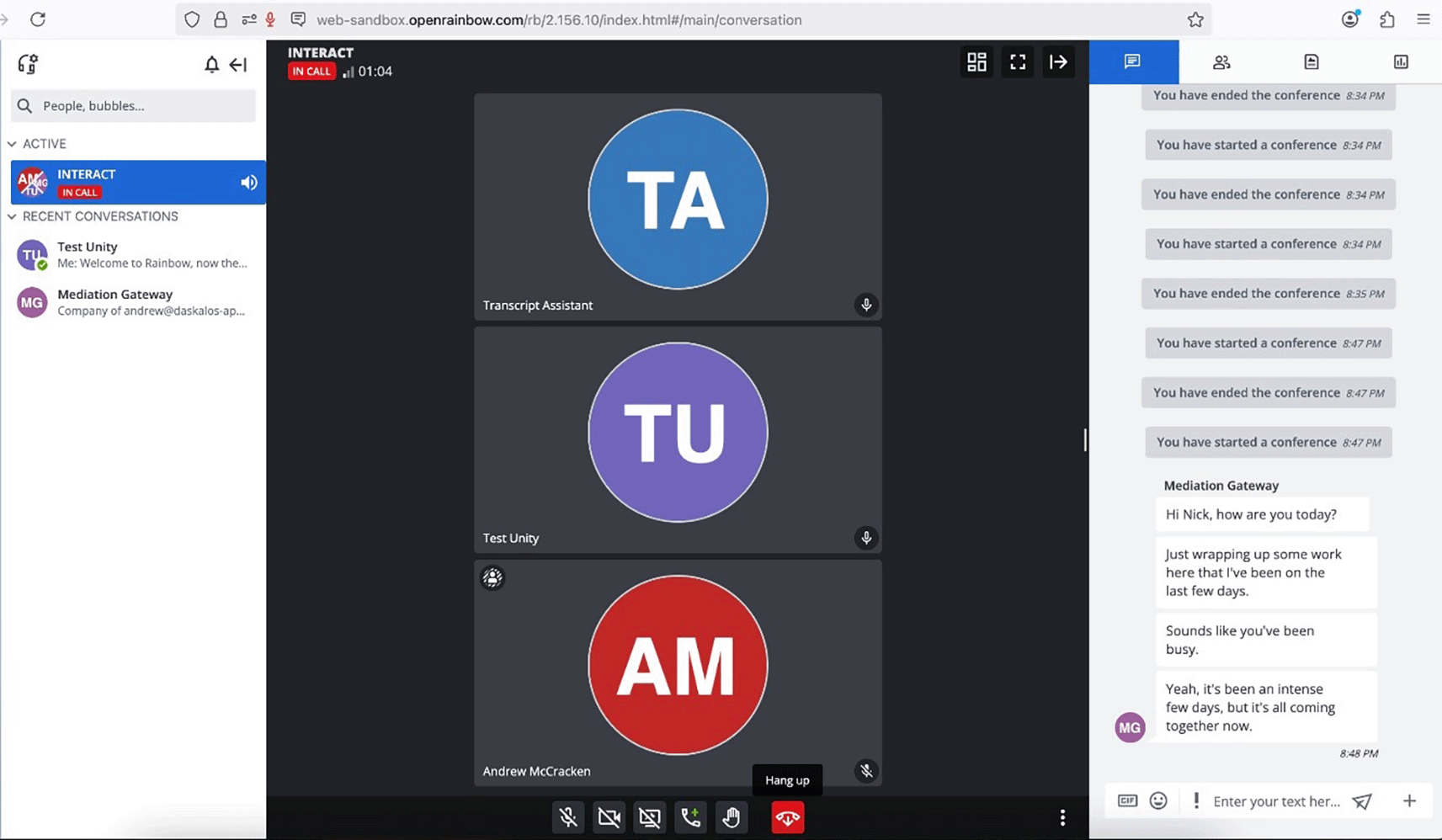1442x840 pixels.
Task: Open more call options menu
Action: [1062, 817]
